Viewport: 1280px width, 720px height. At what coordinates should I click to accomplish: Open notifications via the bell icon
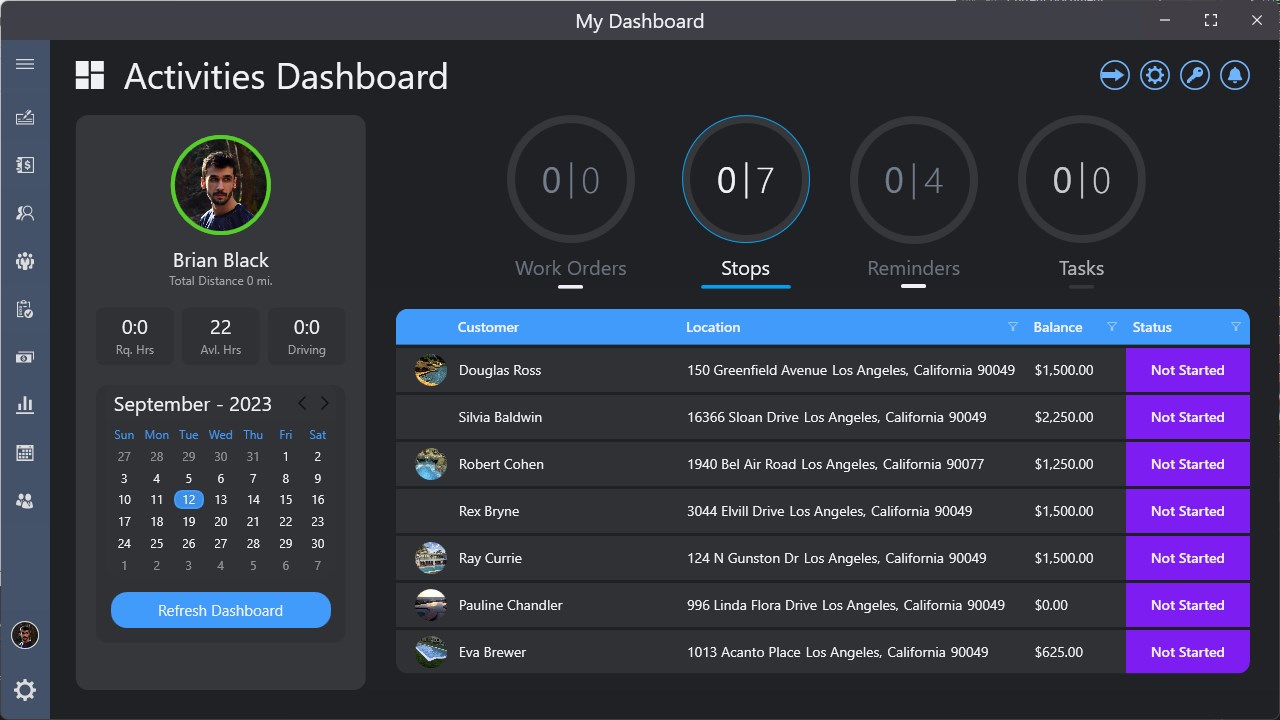point(1234,75)
